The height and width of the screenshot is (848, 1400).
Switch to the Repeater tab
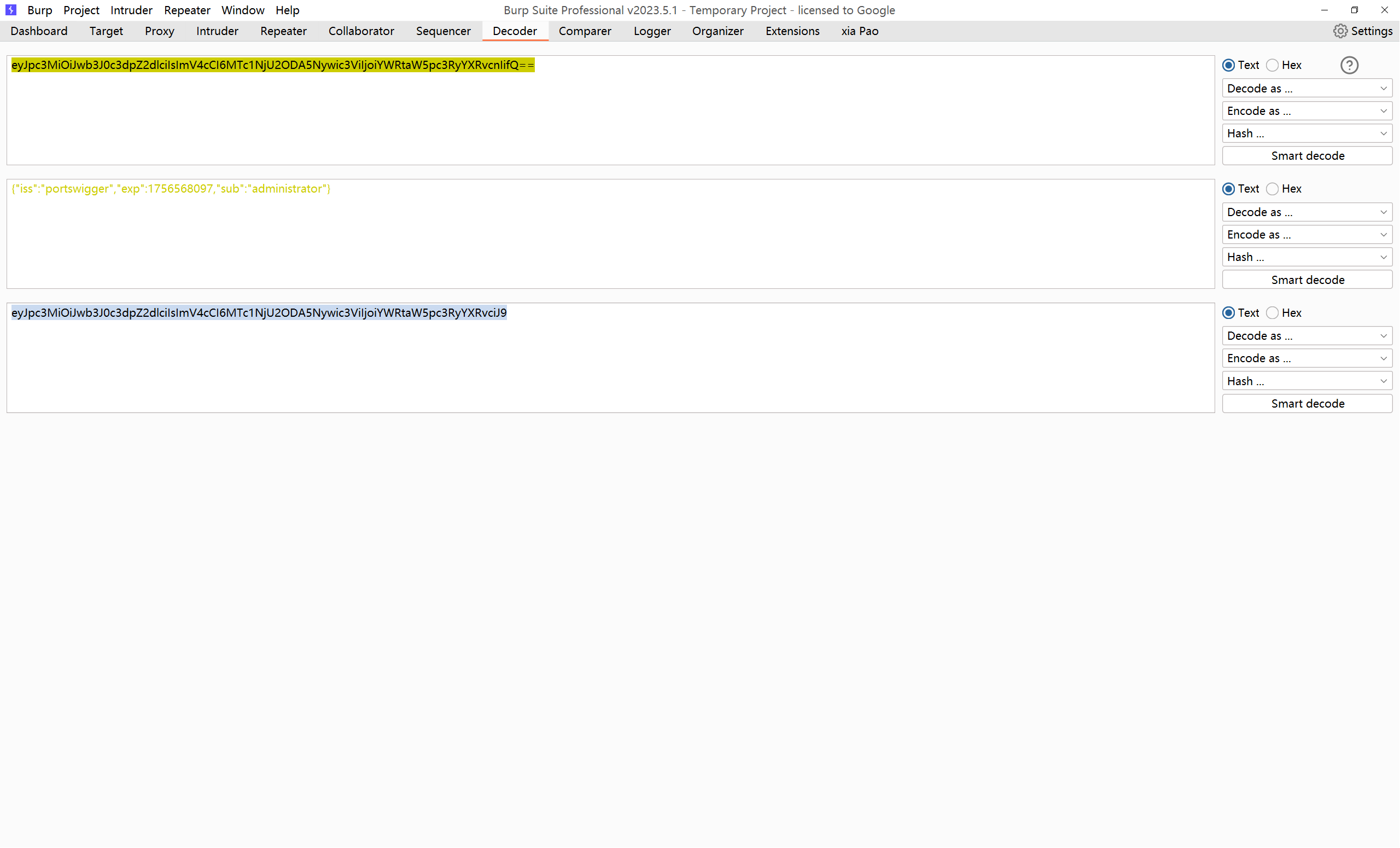pyautogui.click(x=283, y=31)
